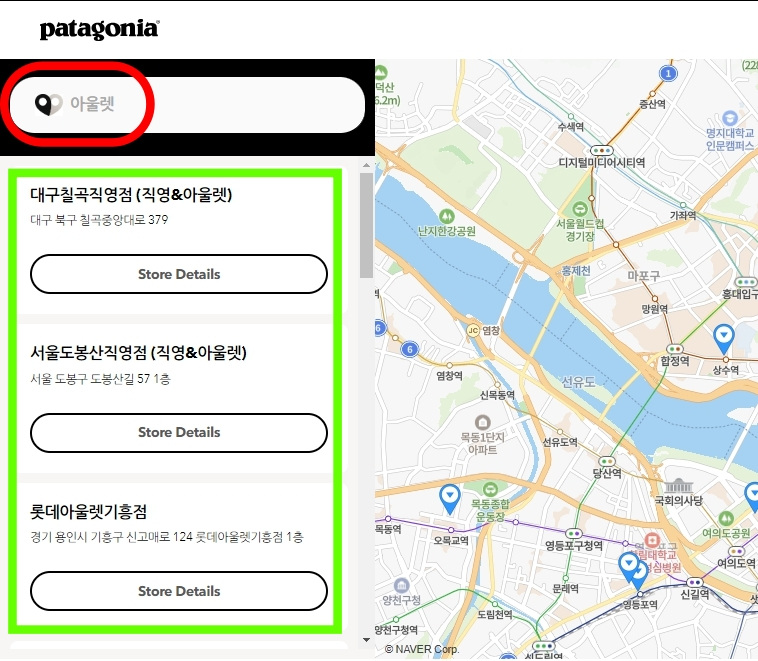Click the 도림천역 station label
Screen dimensions: 758x661
click(495, 615)
